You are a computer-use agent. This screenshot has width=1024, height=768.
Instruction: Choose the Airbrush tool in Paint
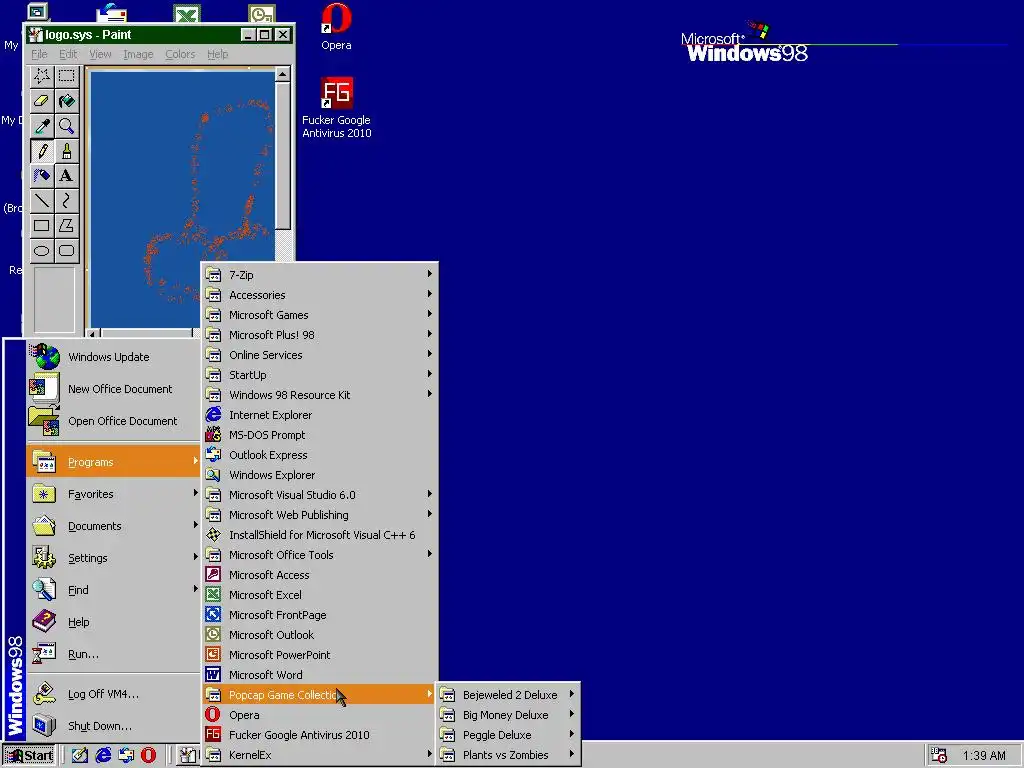click(x=42, y=176)
